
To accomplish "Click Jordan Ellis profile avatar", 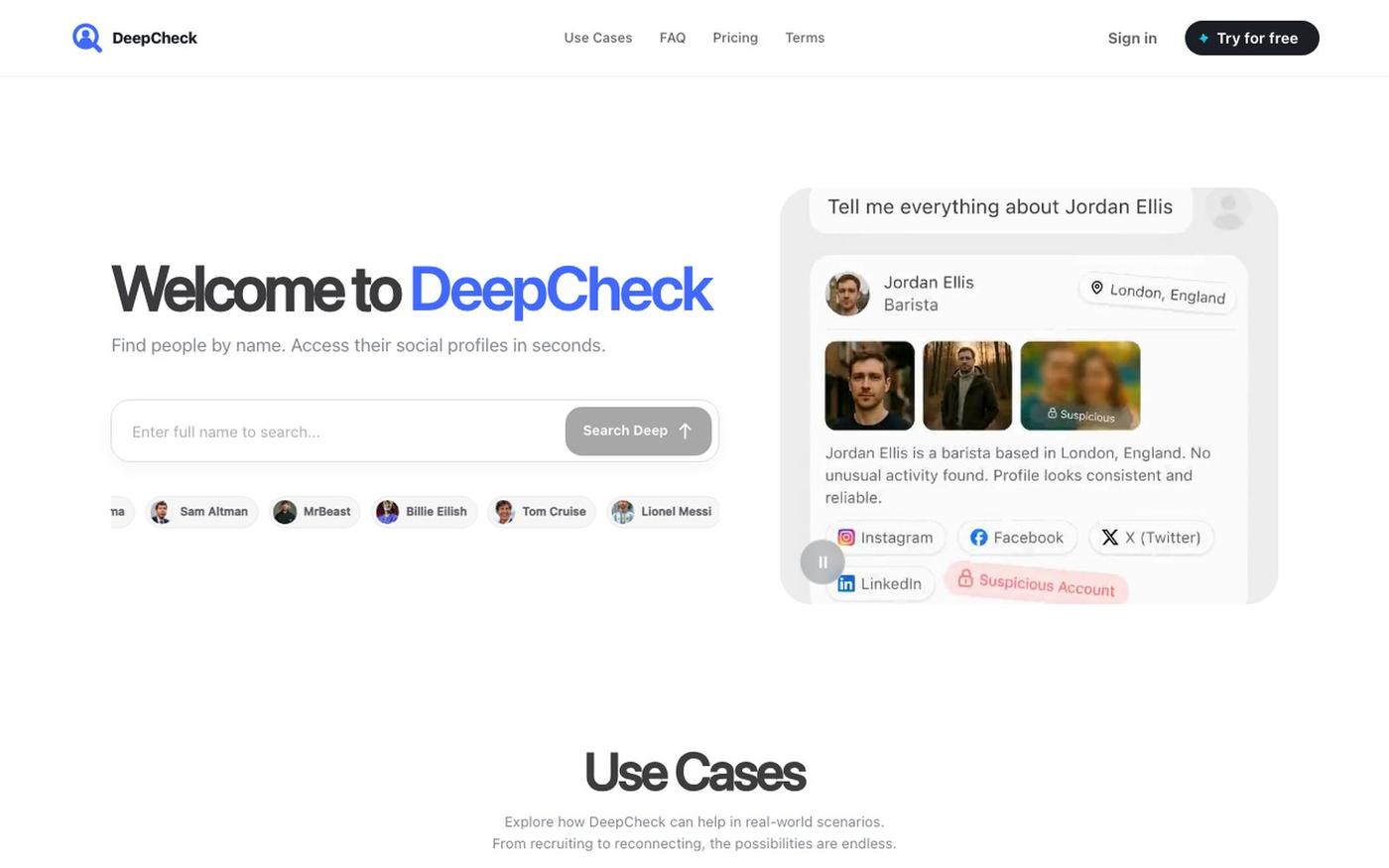I will click(847, 294).
